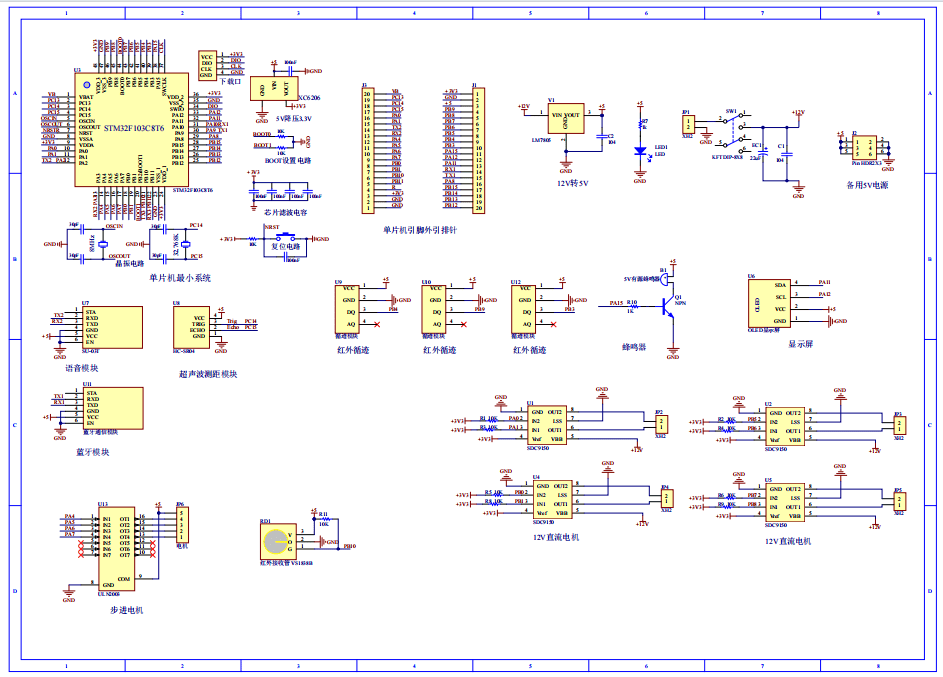Click the EC1 electrolytic capacitor
Image resolution: width=943 pixels, height=677 pixels.
click(764, 153)
